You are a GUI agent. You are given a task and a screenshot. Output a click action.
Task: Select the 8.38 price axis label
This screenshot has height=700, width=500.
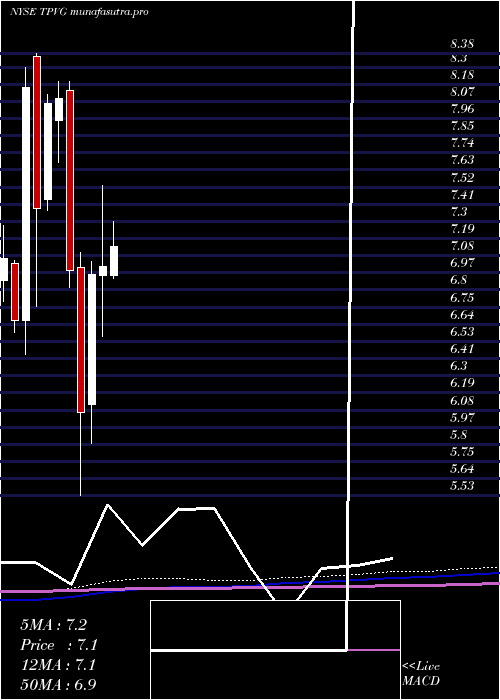[462, 44]
